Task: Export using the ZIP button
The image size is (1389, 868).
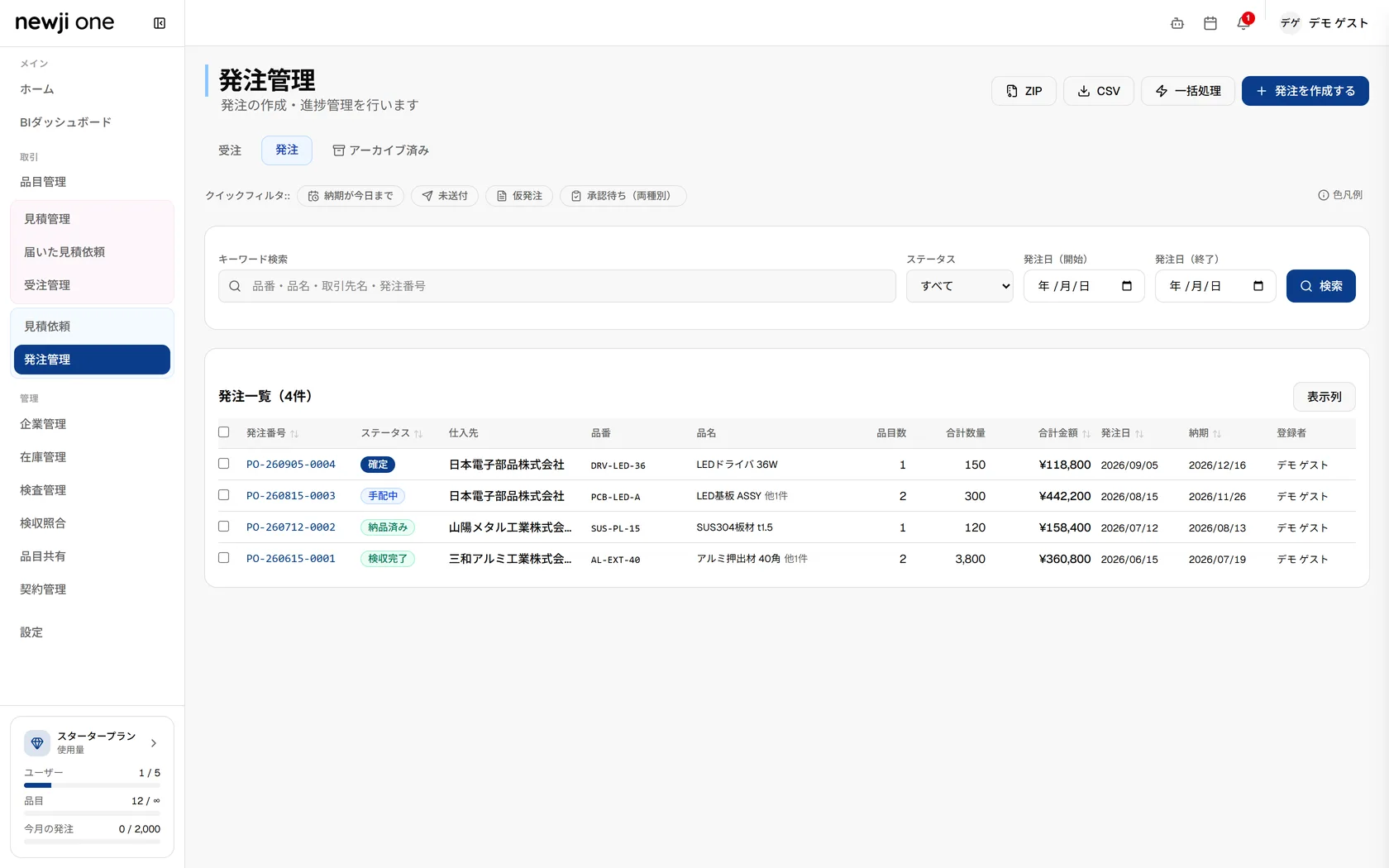Action: [1024, 91]
